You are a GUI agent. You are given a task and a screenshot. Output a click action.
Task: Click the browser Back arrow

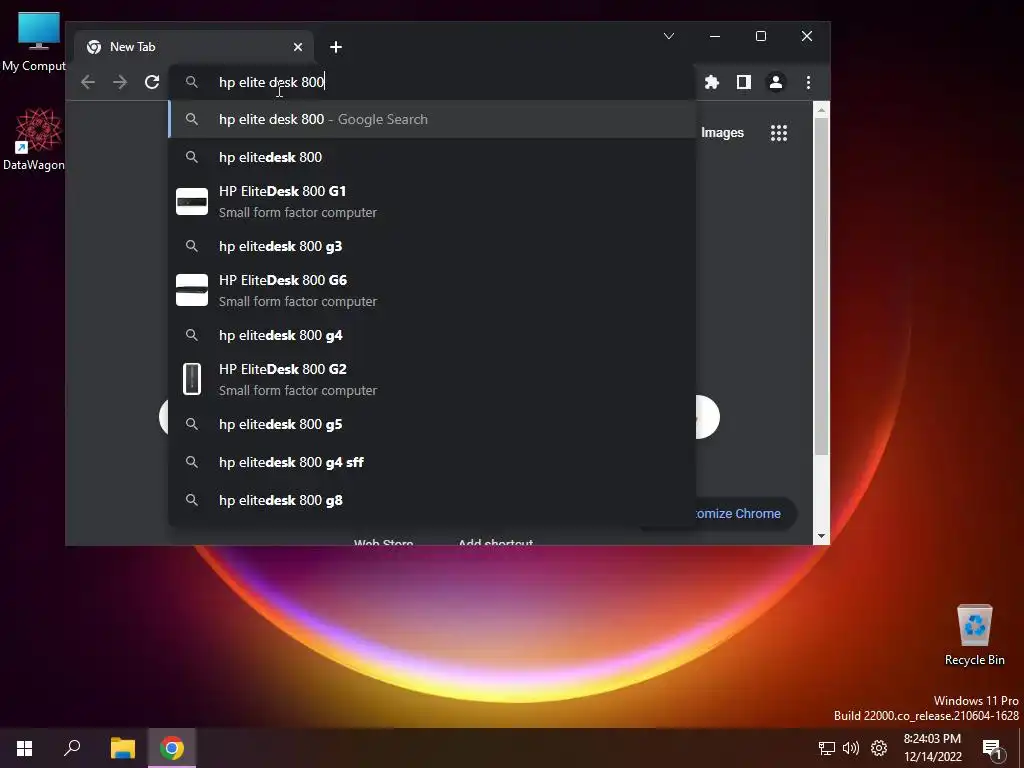pos(88,82)
